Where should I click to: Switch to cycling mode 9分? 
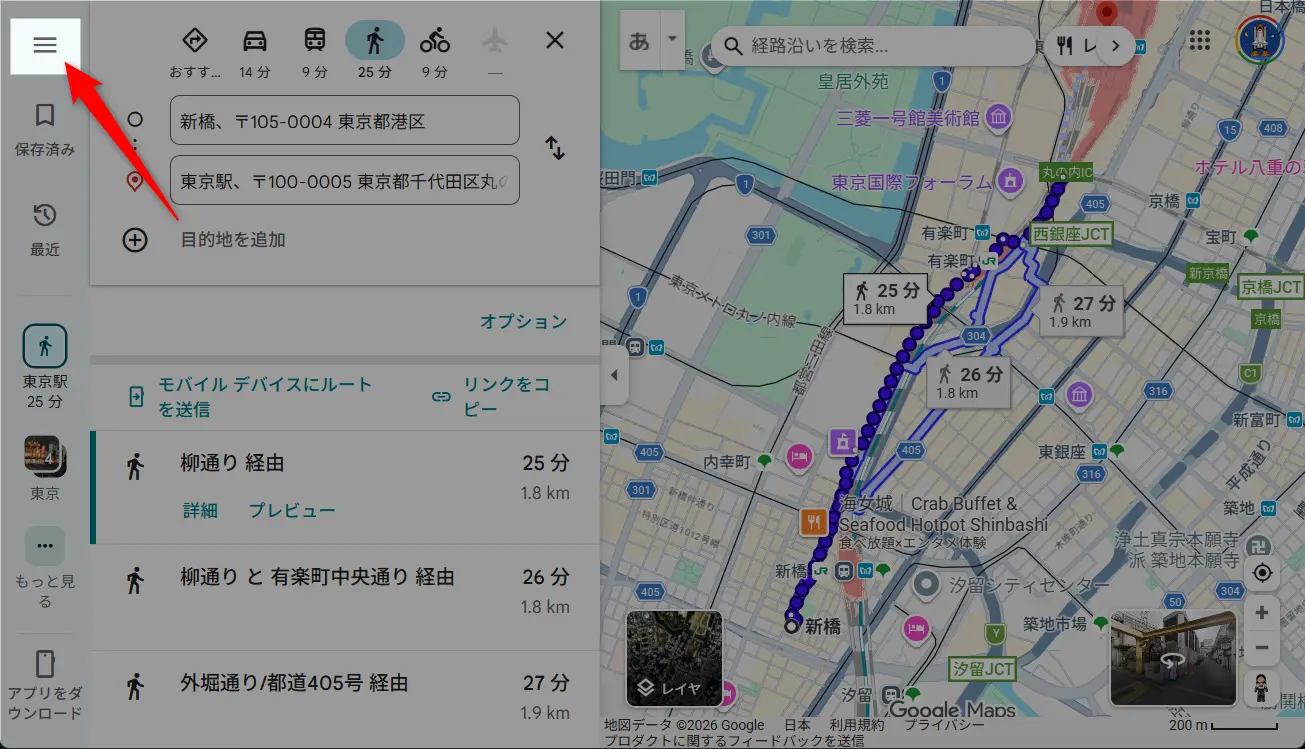435,50
